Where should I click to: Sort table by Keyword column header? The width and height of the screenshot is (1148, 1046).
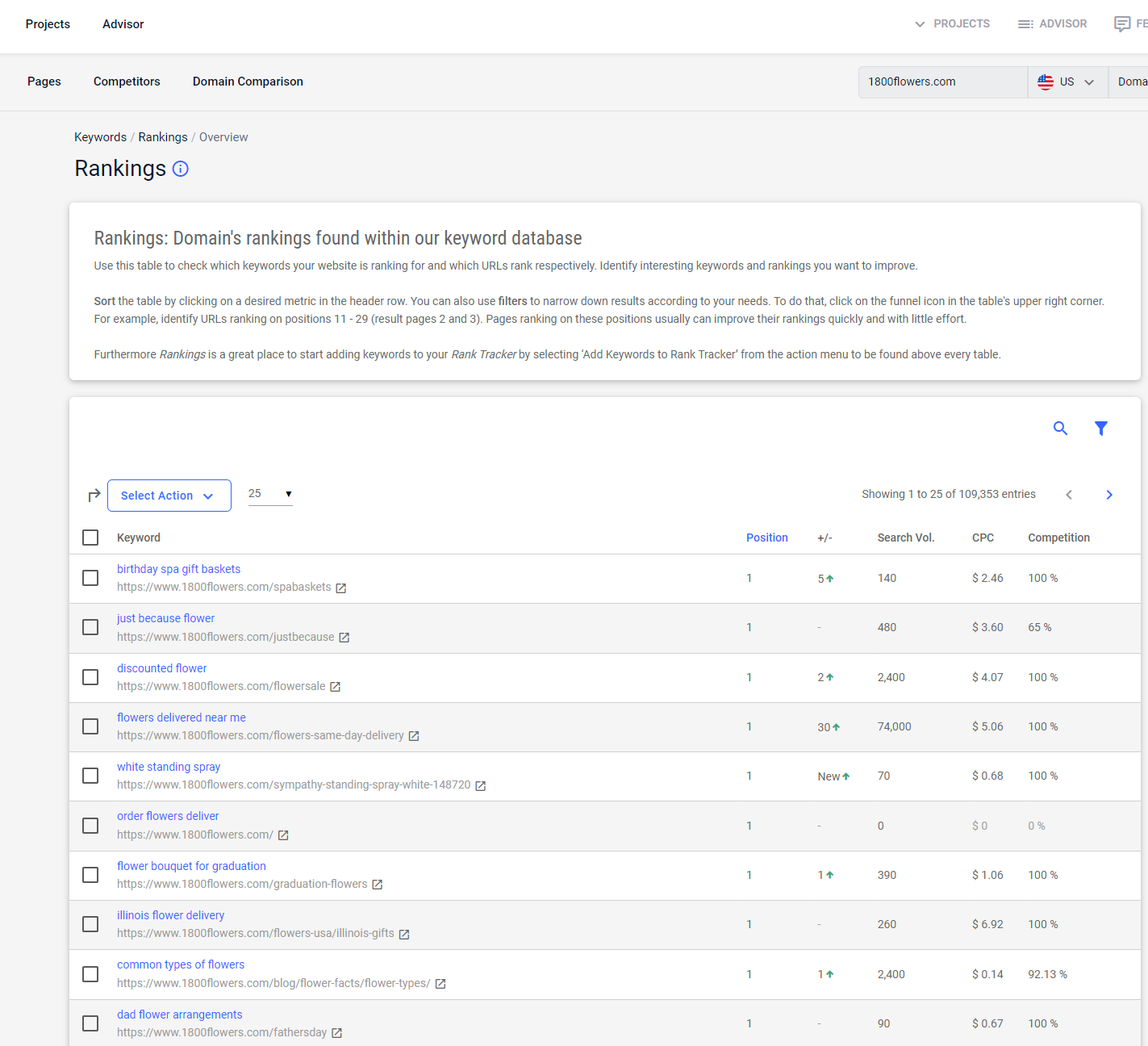[139, 538]
